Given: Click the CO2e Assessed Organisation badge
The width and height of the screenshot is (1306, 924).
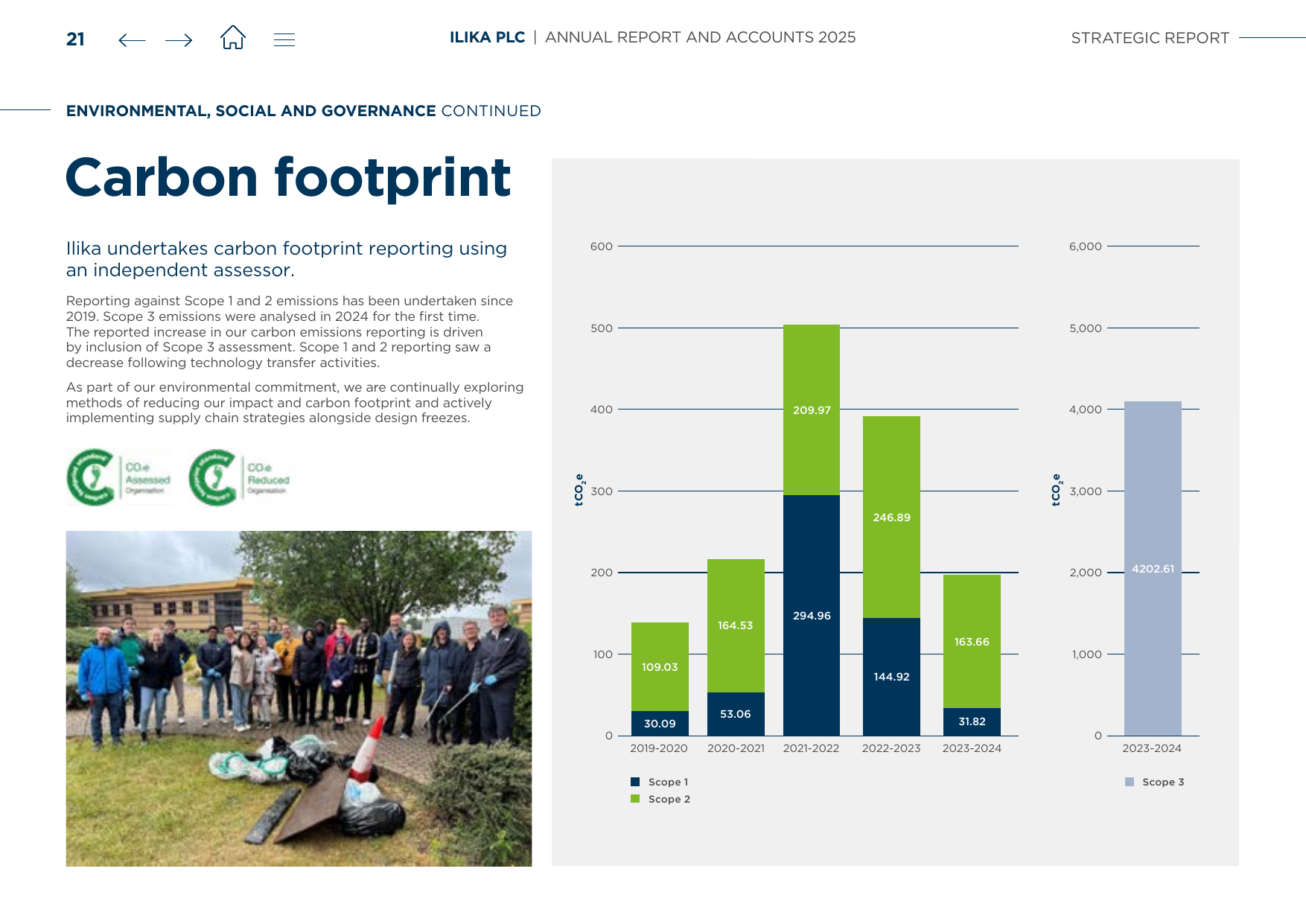Looking at the screenshot, I should point(119,477).
